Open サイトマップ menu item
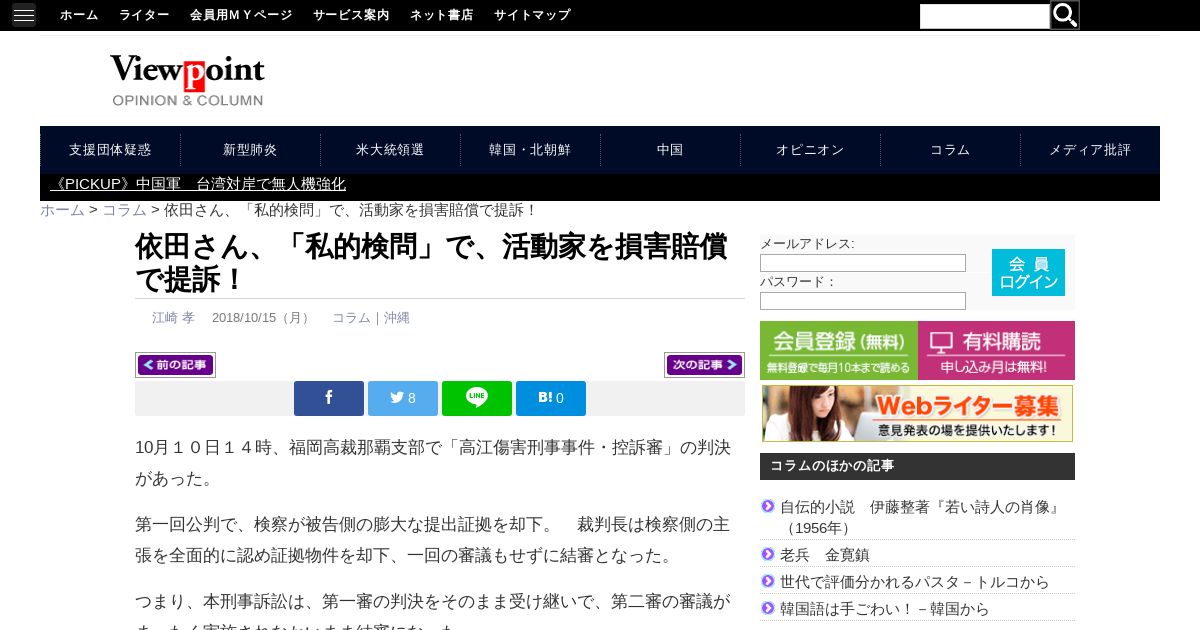The image size is (1200, 630). [532, 15]
